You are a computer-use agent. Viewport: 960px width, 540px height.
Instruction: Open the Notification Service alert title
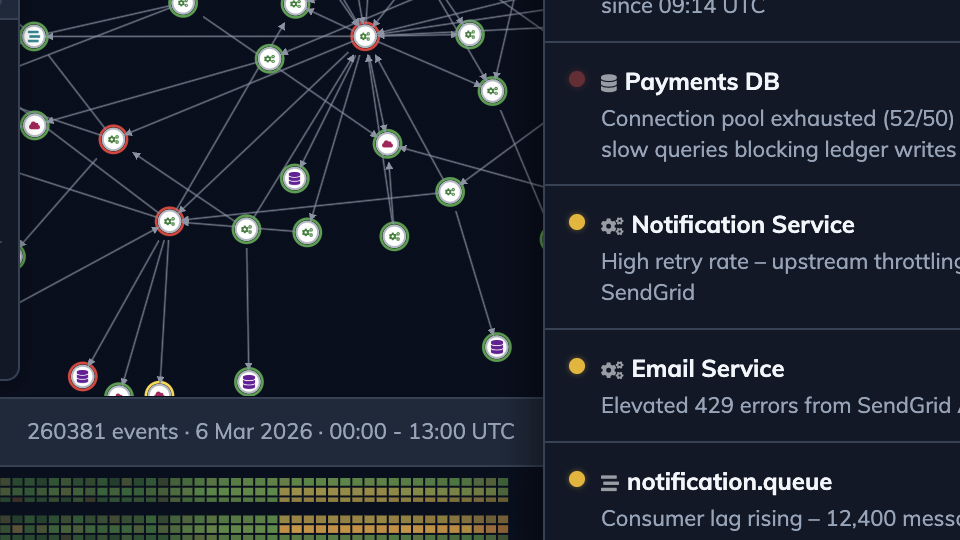click(x=743, y=225)
